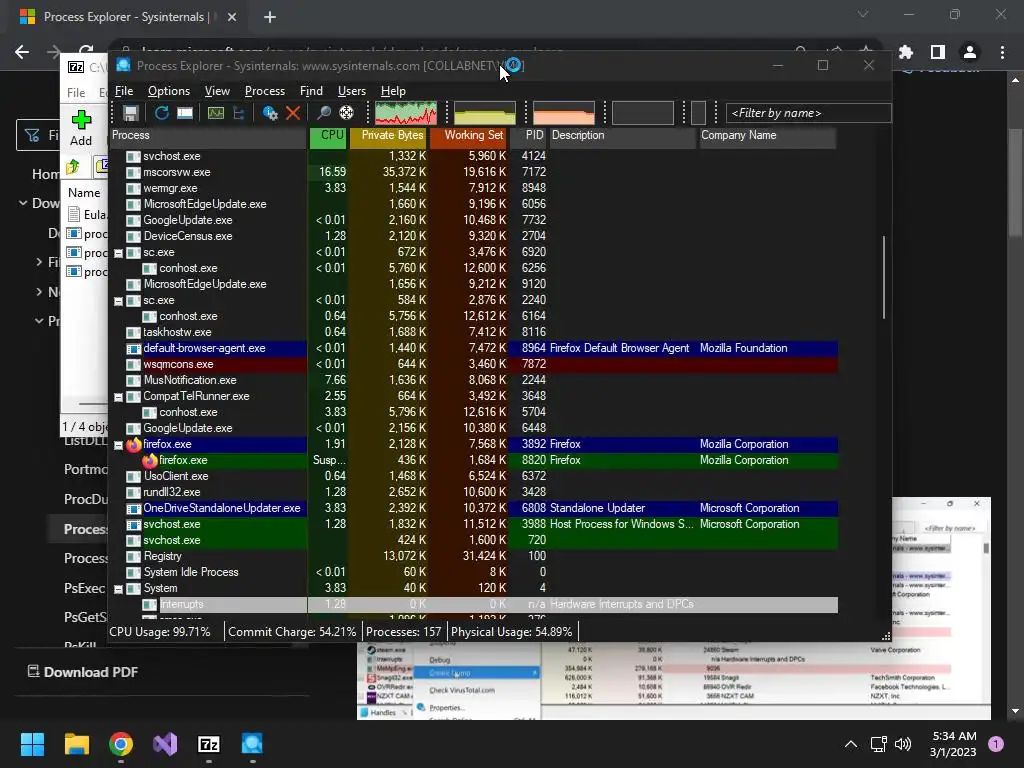Collapse the CompatTelRunner.exe tree node
The image size is (1024, 768).
[x=119, y=397]
